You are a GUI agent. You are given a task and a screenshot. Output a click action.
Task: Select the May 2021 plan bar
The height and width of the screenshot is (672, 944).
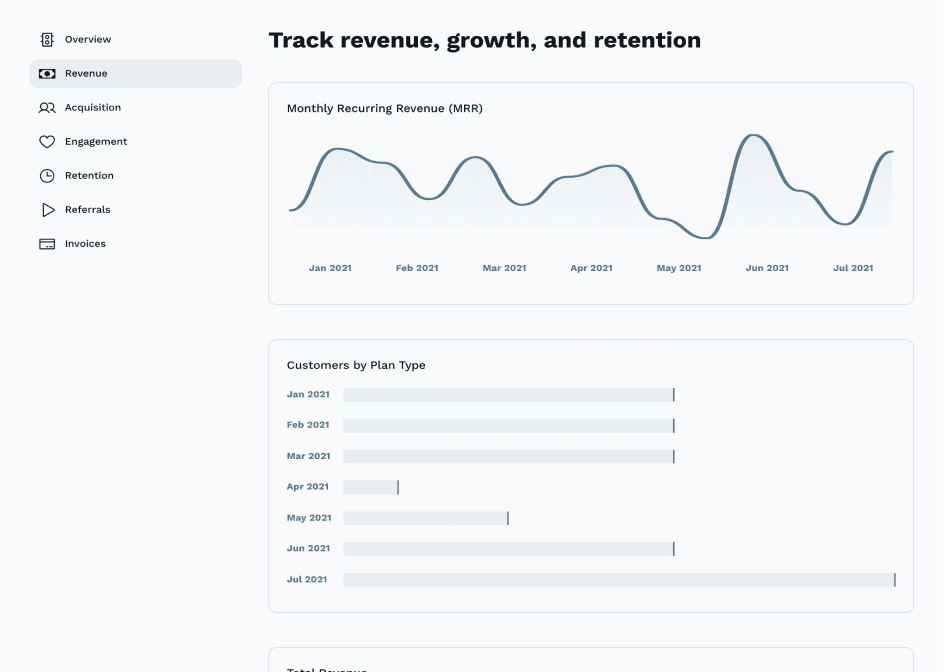[x=425, y=518]
